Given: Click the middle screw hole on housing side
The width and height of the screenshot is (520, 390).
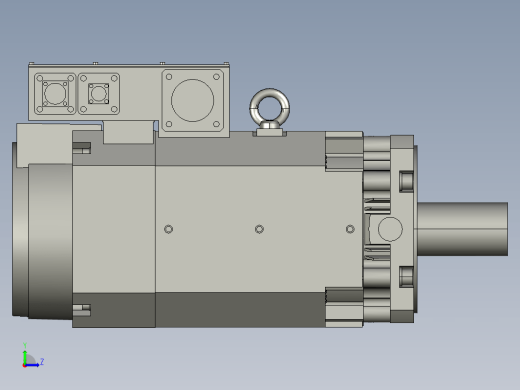Looking at the screenshot, I should pyautogui.click(x=259, y=229).
